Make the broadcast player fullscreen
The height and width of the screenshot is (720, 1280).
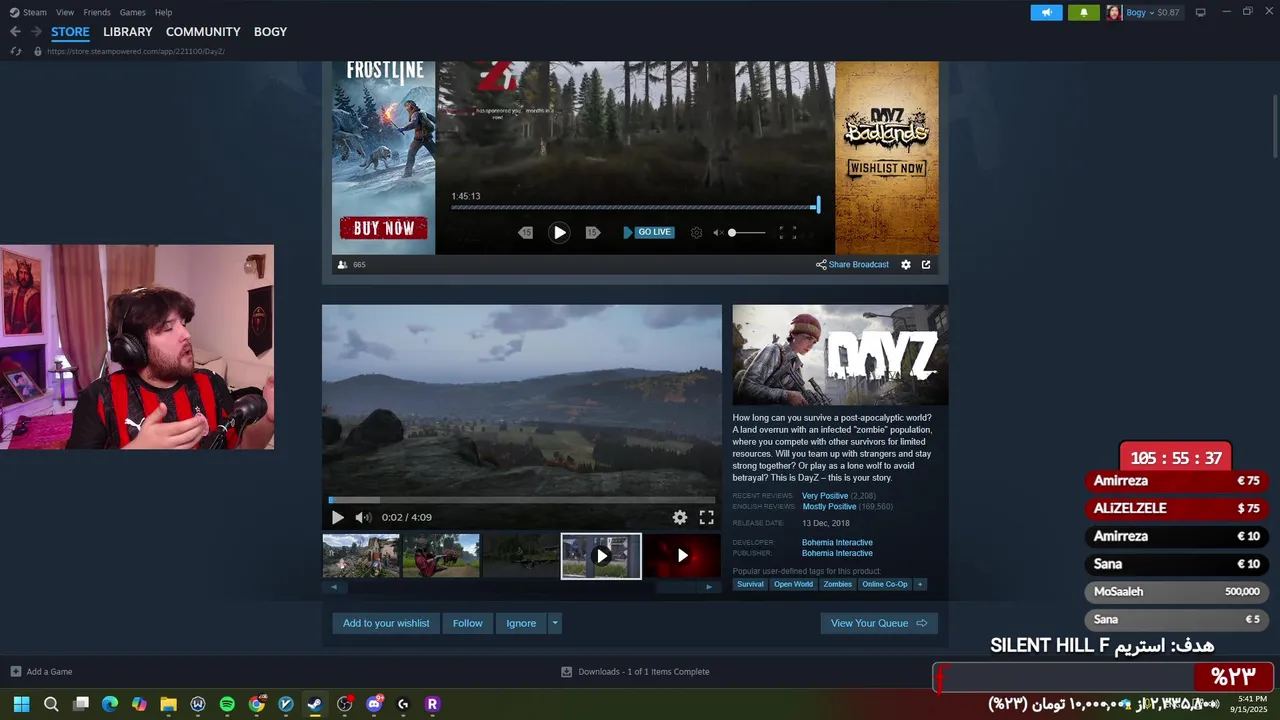tap(788, 232)
